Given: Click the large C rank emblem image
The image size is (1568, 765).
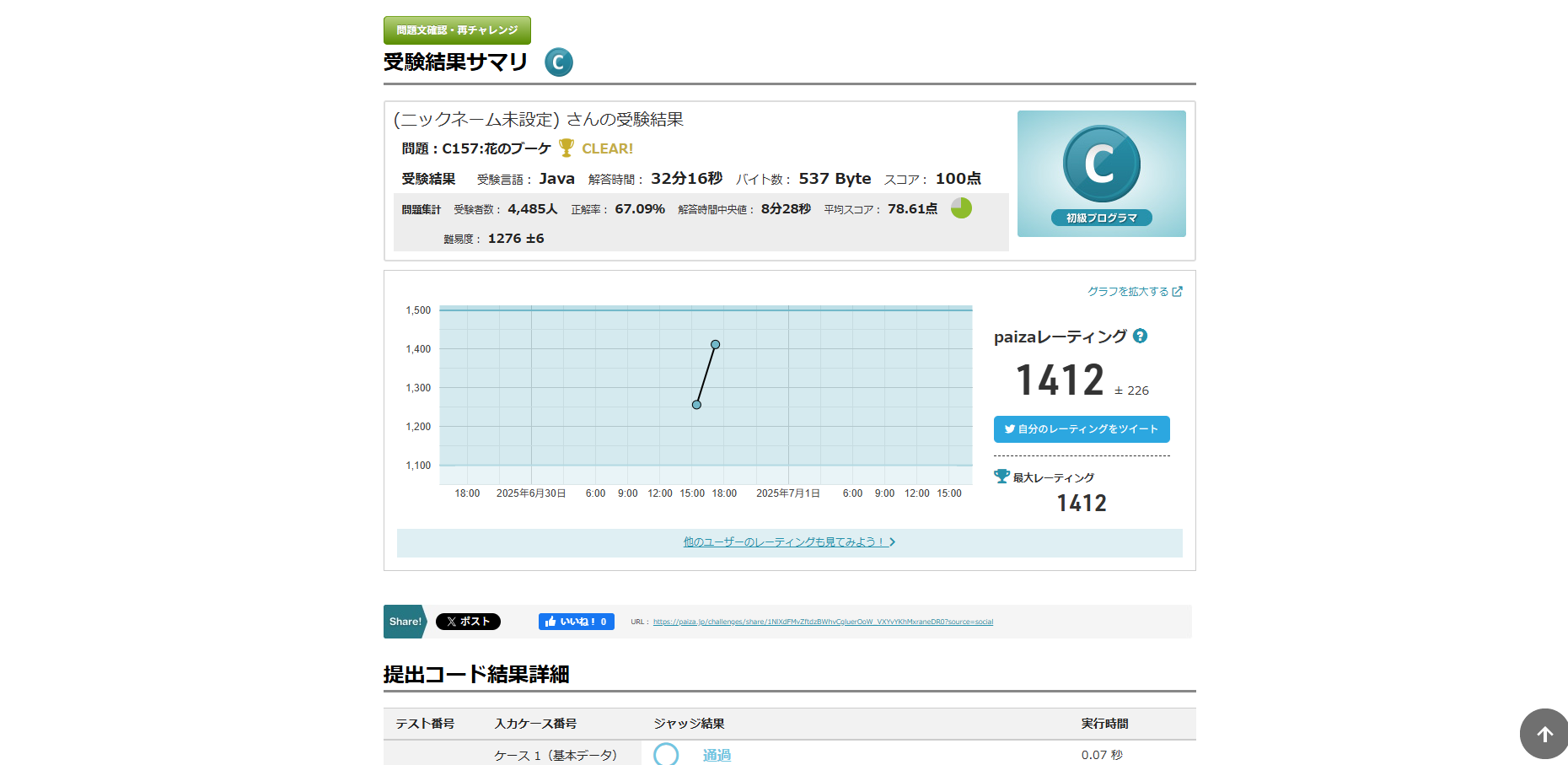Looking at the screenshot, I should pos(1101,164).
